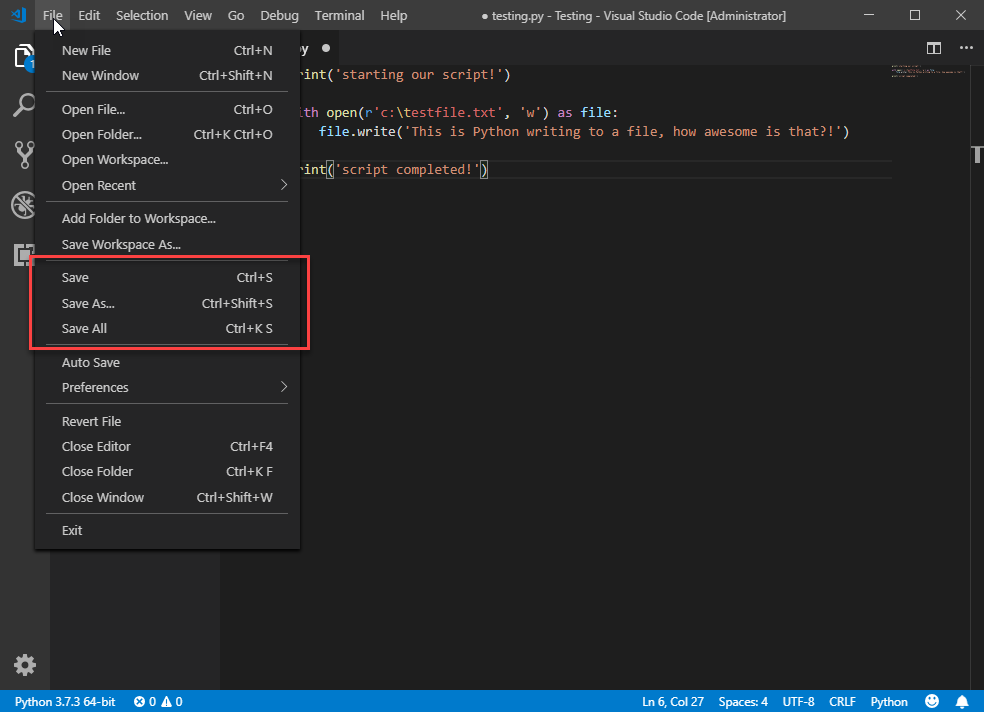Open the Terminal menu
This screenshot has height=712, width=984.
pyautogui.click(x=340, y=15)
